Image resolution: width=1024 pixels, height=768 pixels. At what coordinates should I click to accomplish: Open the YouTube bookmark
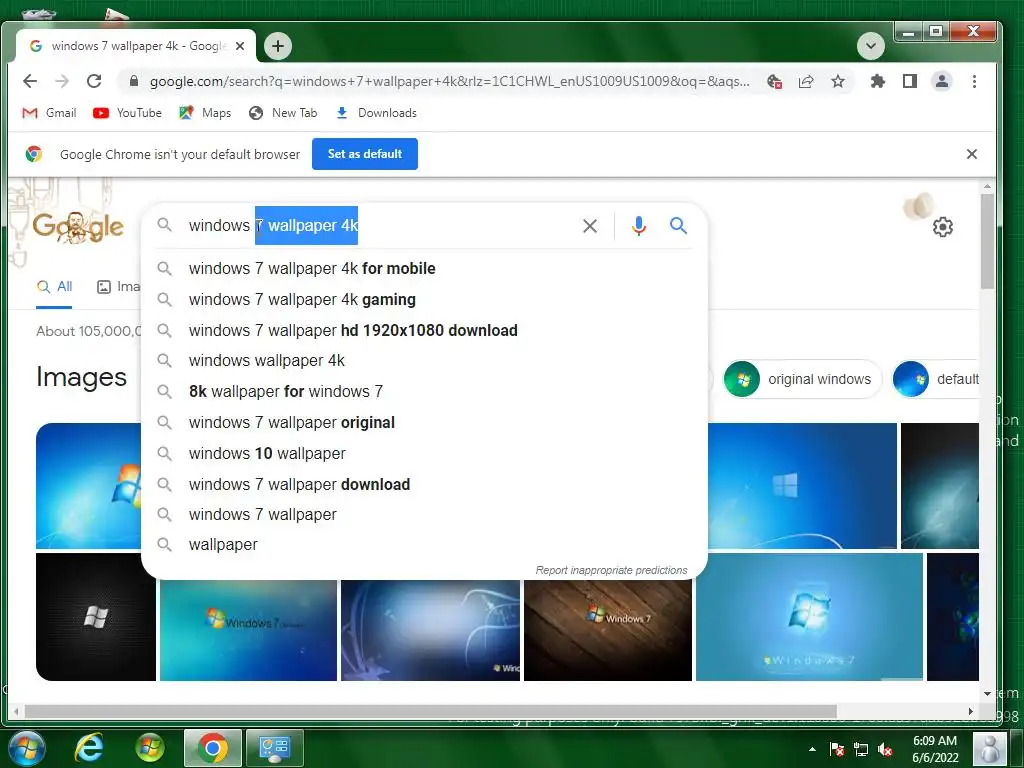(127, 113)
